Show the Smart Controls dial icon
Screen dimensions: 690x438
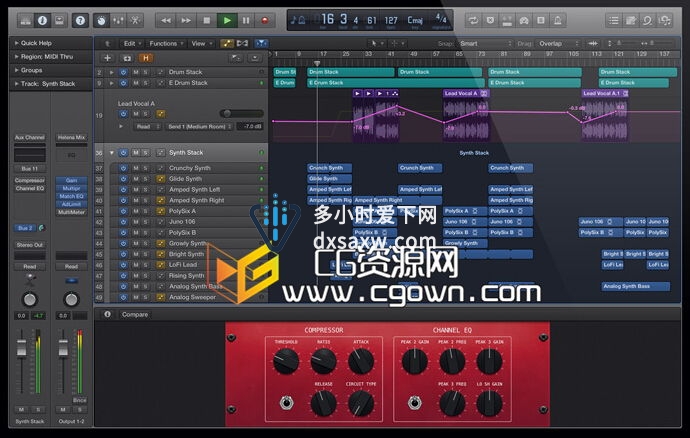tap(101, 20)
